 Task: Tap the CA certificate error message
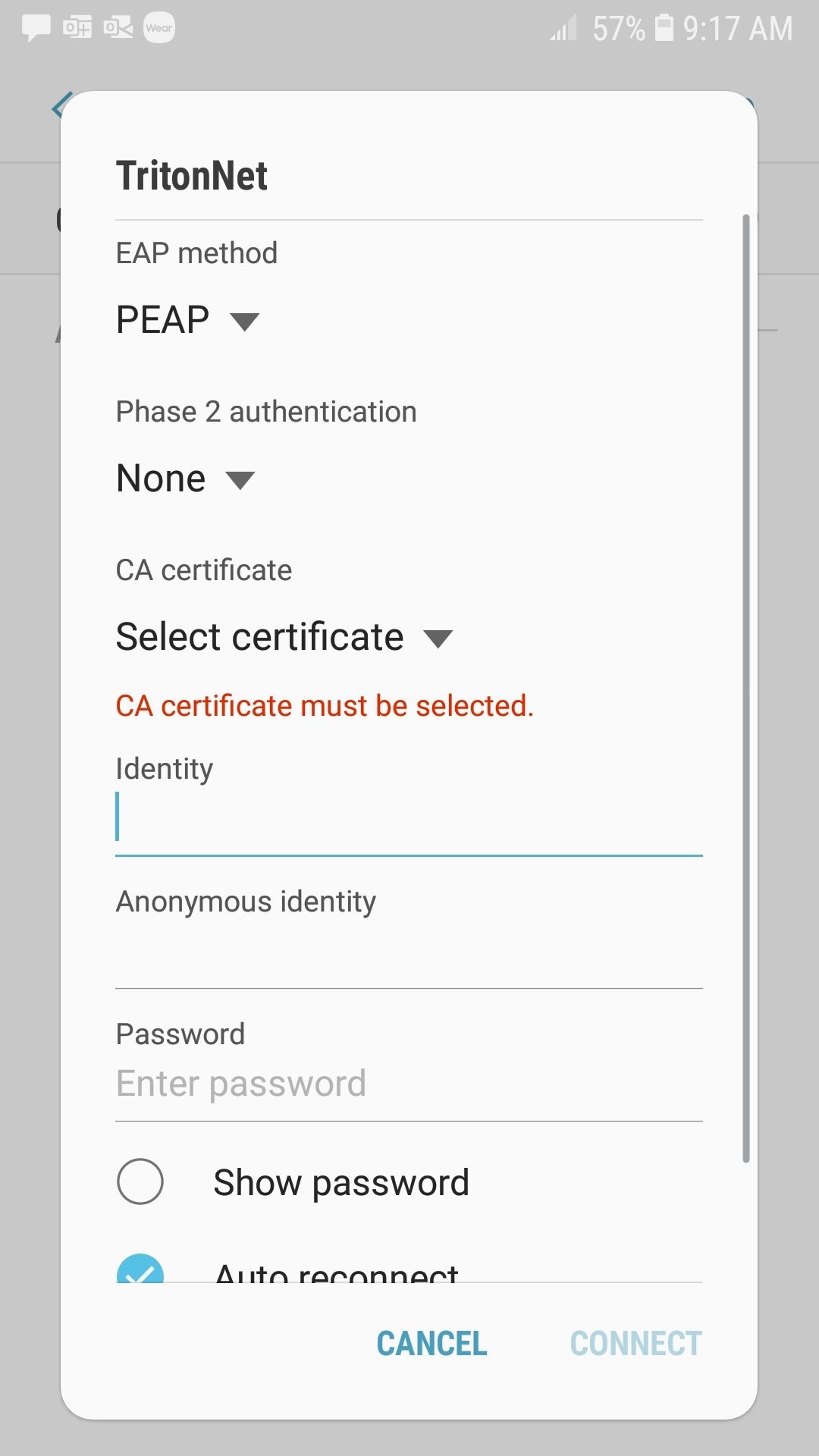pyautogui.click(x=325, y=705)
